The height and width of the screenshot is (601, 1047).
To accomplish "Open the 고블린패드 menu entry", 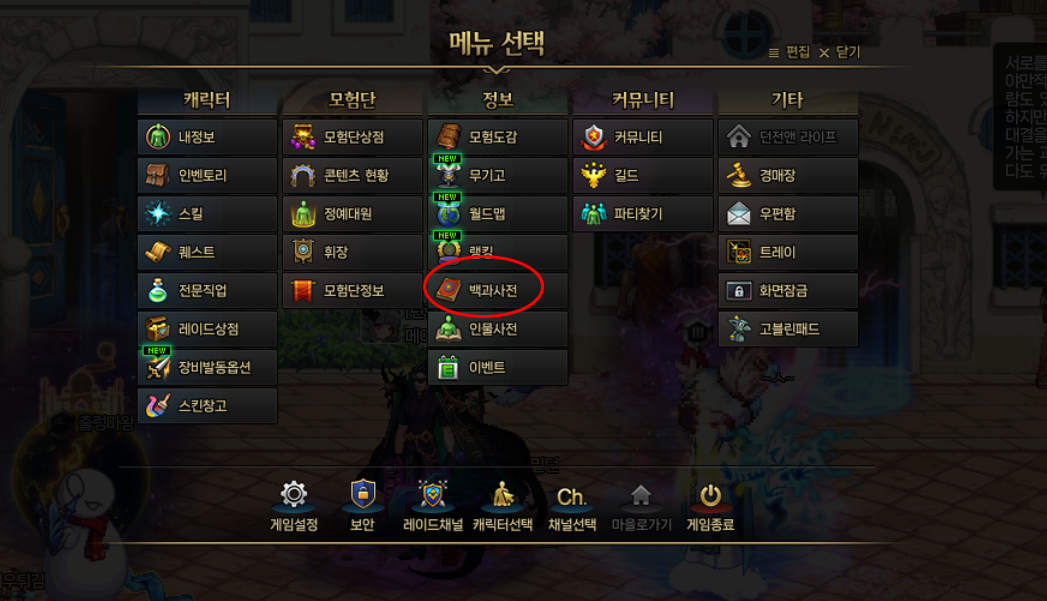I will pos(788,329).
